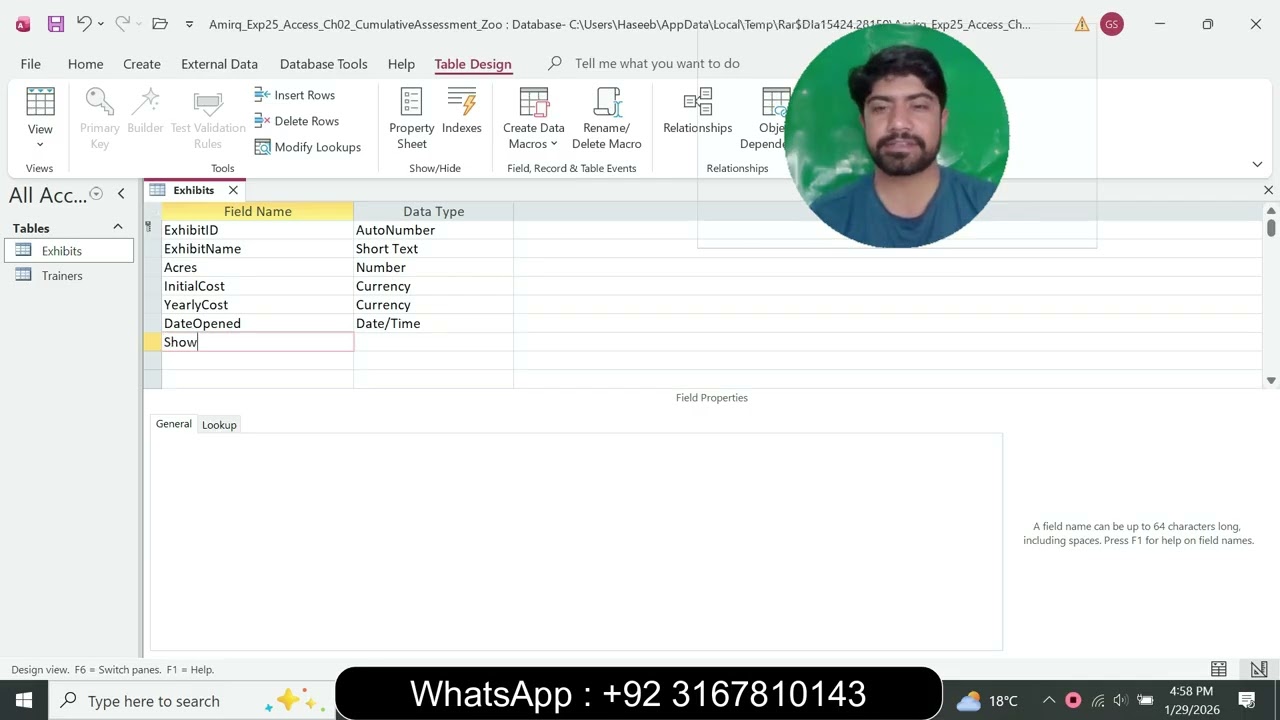Switch to Datasheet view in status bar
This screenshot has height=720, width=1280.
(1219, 669)
